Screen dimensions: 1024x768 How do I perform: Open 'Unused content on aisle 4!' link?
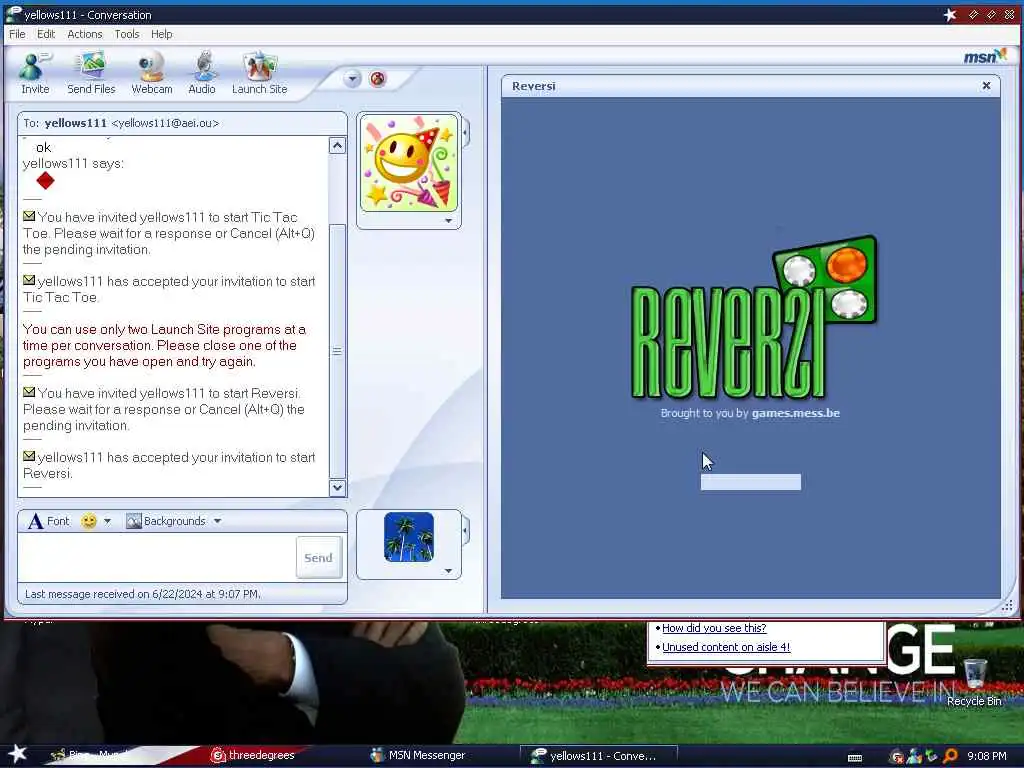(726, 647)
